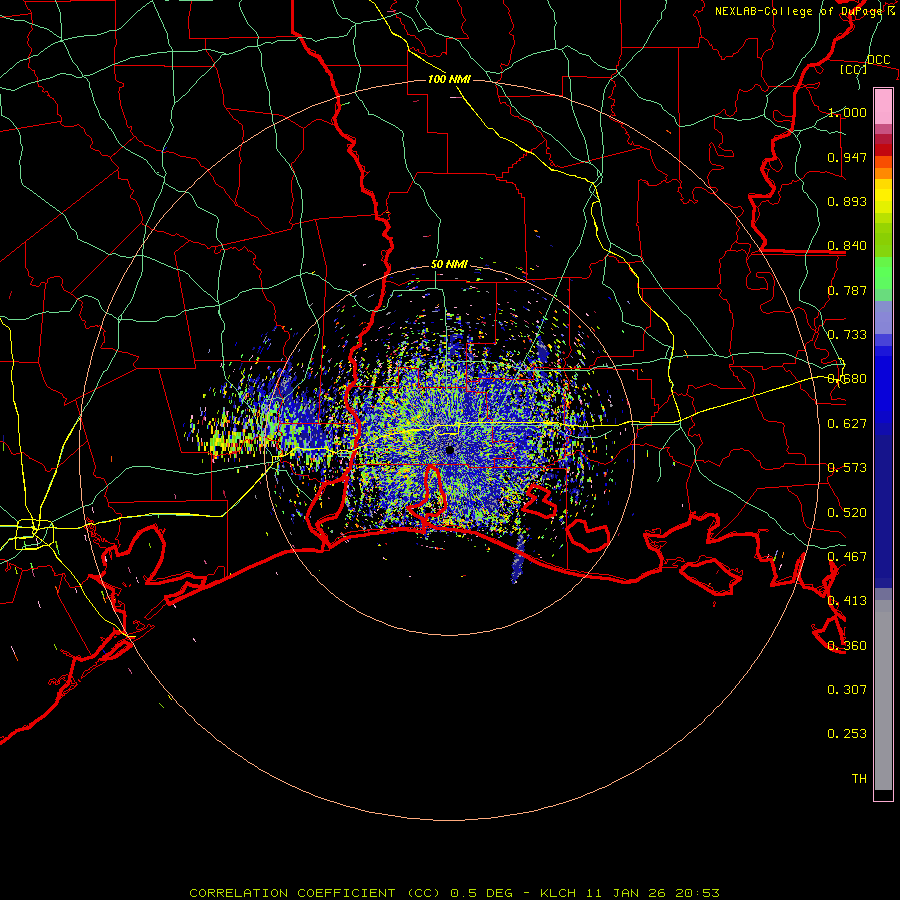Click the Correlation Coefficient KLCH product title footer
This screenshot has height=900, width=900.
(x=454, y=893)
